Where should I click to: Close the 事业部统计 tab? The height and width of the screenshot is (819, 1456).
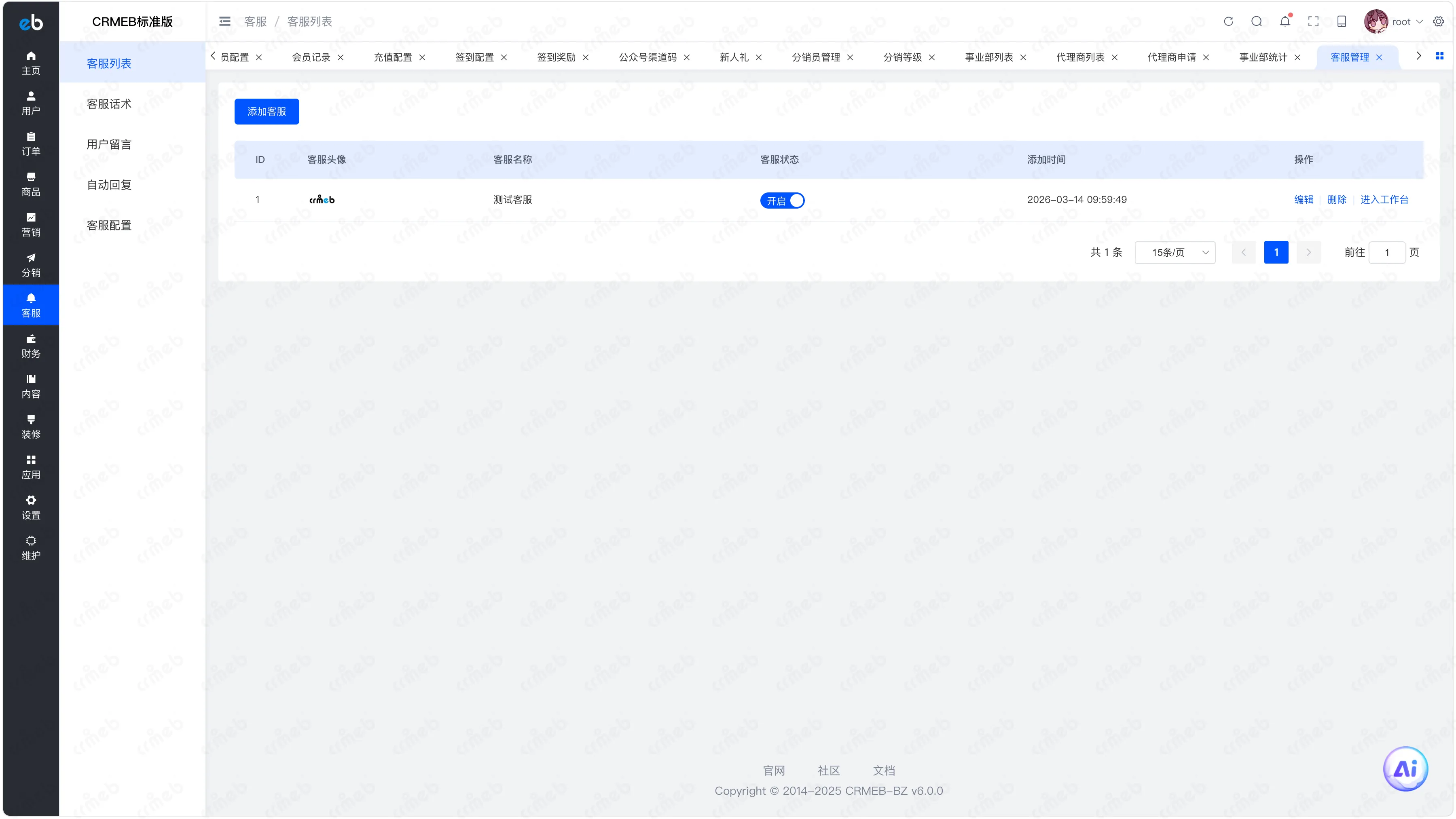pos(1298,57)
